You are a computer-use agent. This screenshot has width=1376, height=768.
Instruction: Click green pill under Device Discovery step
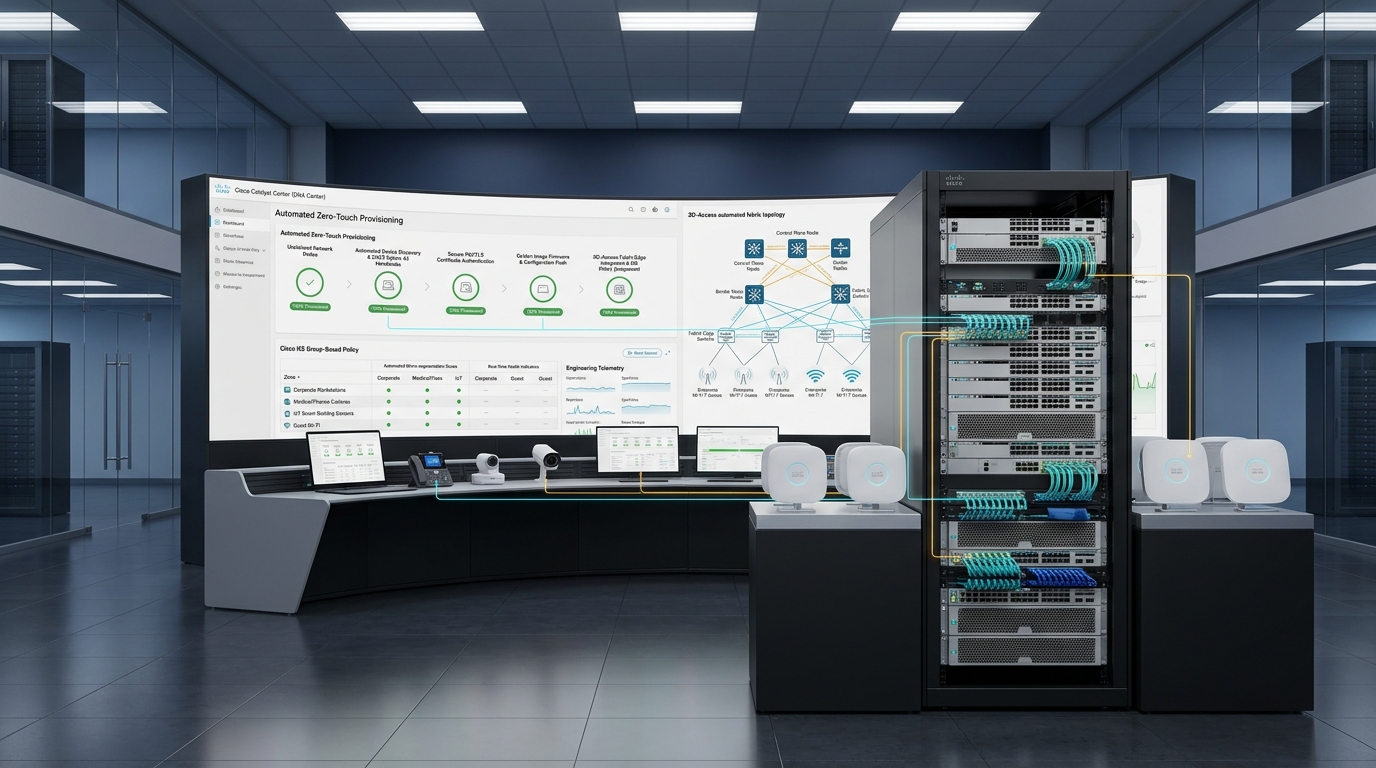coord(388,309)
